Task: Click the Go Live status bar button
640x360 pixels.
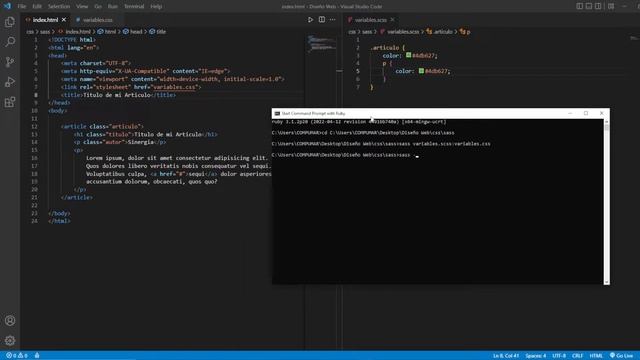Action: pos(621,356)
